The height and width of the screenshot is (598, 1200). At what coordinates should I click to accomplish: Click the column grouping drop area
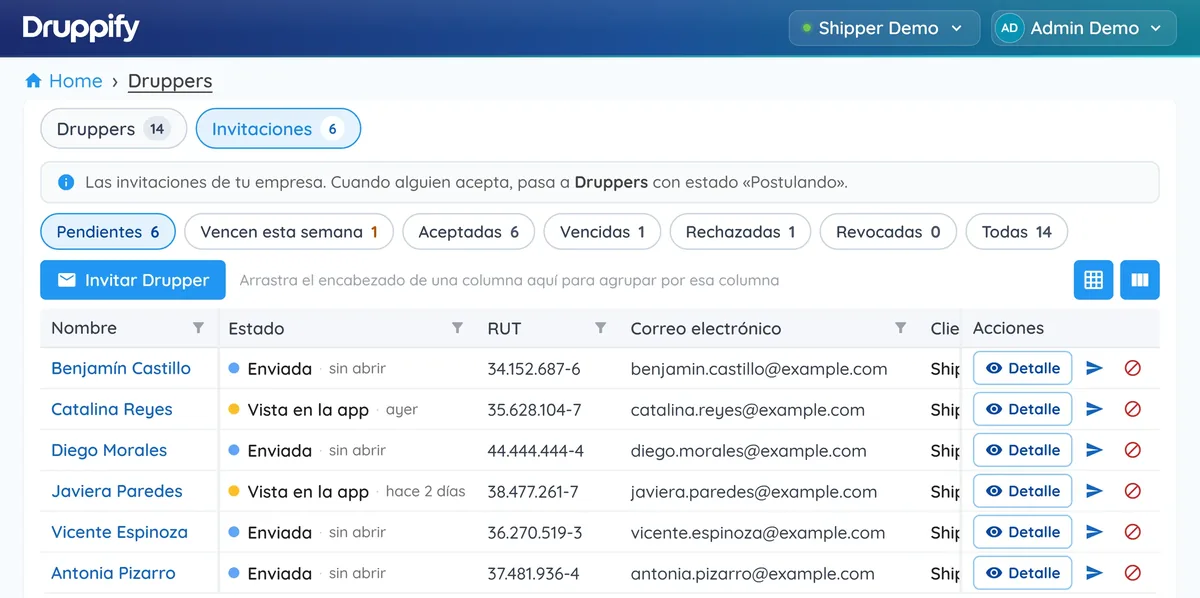509,280
